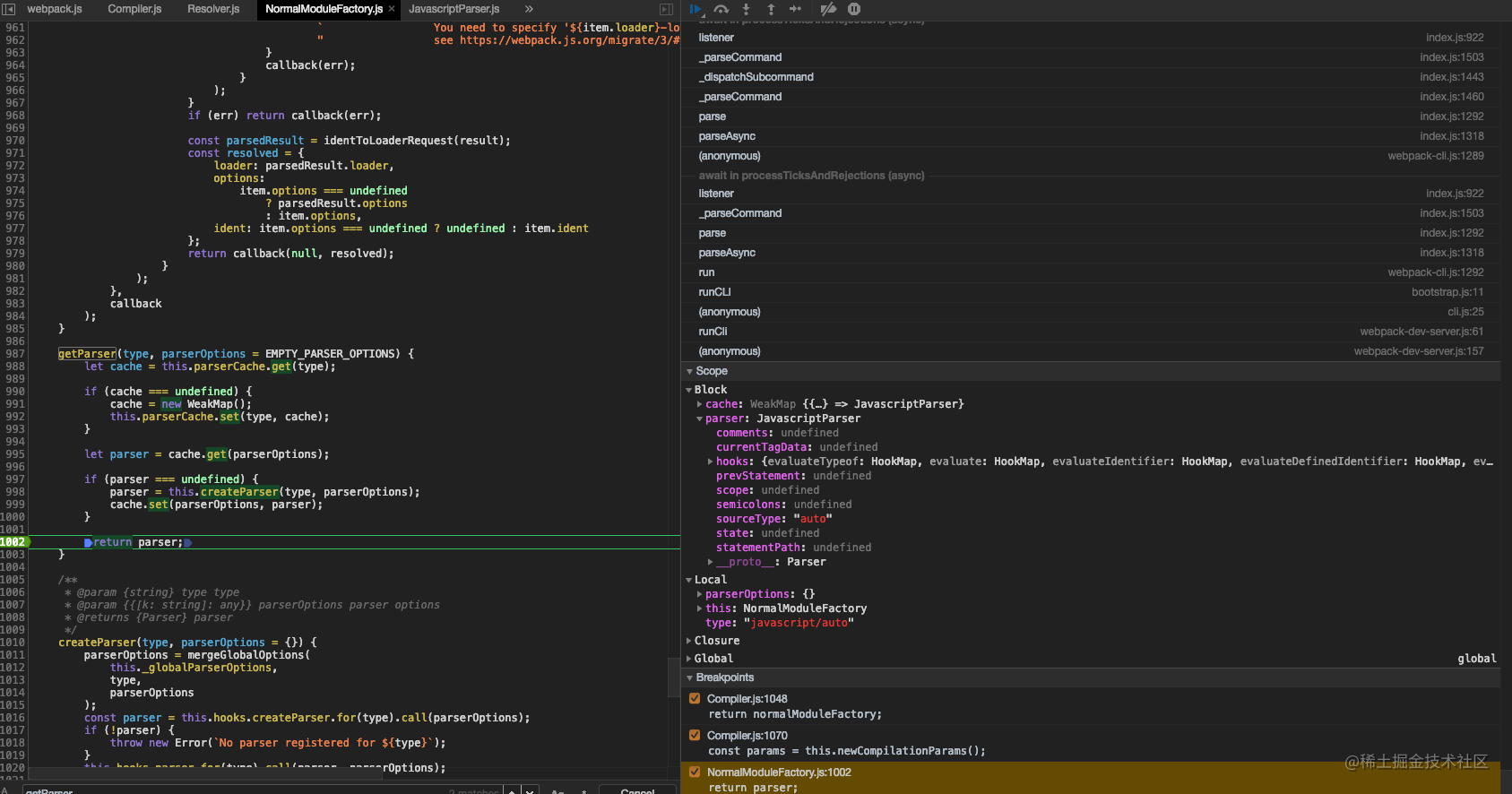1512x794 pixels.
Task: Expand 'this: NormalModuleFactory'
Action: (699, 608)
